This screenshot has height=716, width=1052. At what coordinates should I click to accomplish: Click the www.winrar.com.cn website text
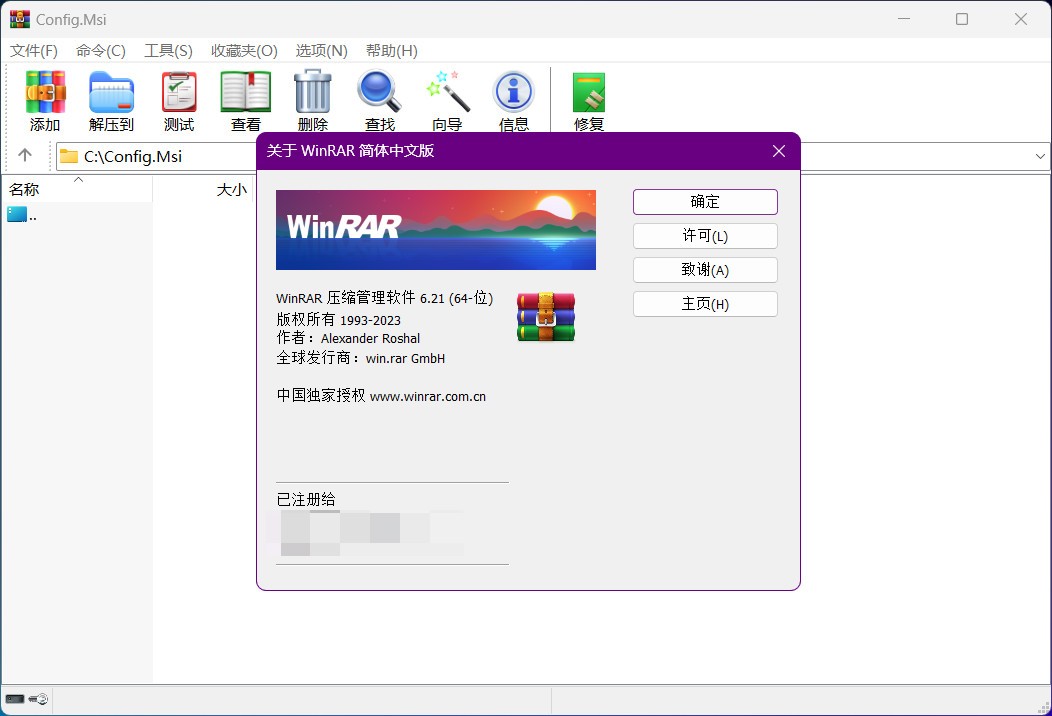(x=428, y=397)
